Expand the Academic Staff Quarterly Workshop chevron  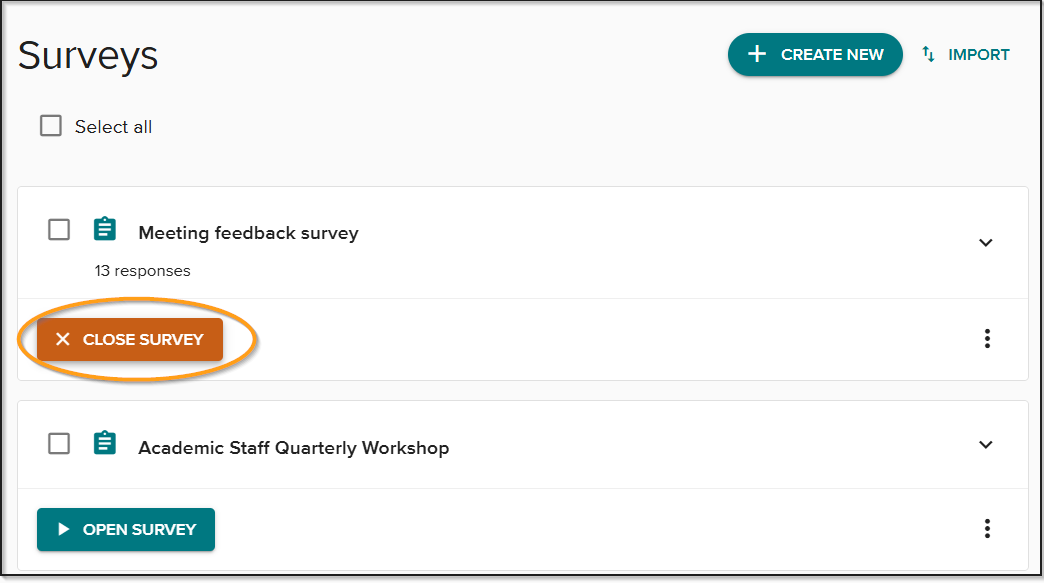tap(986, 445)
